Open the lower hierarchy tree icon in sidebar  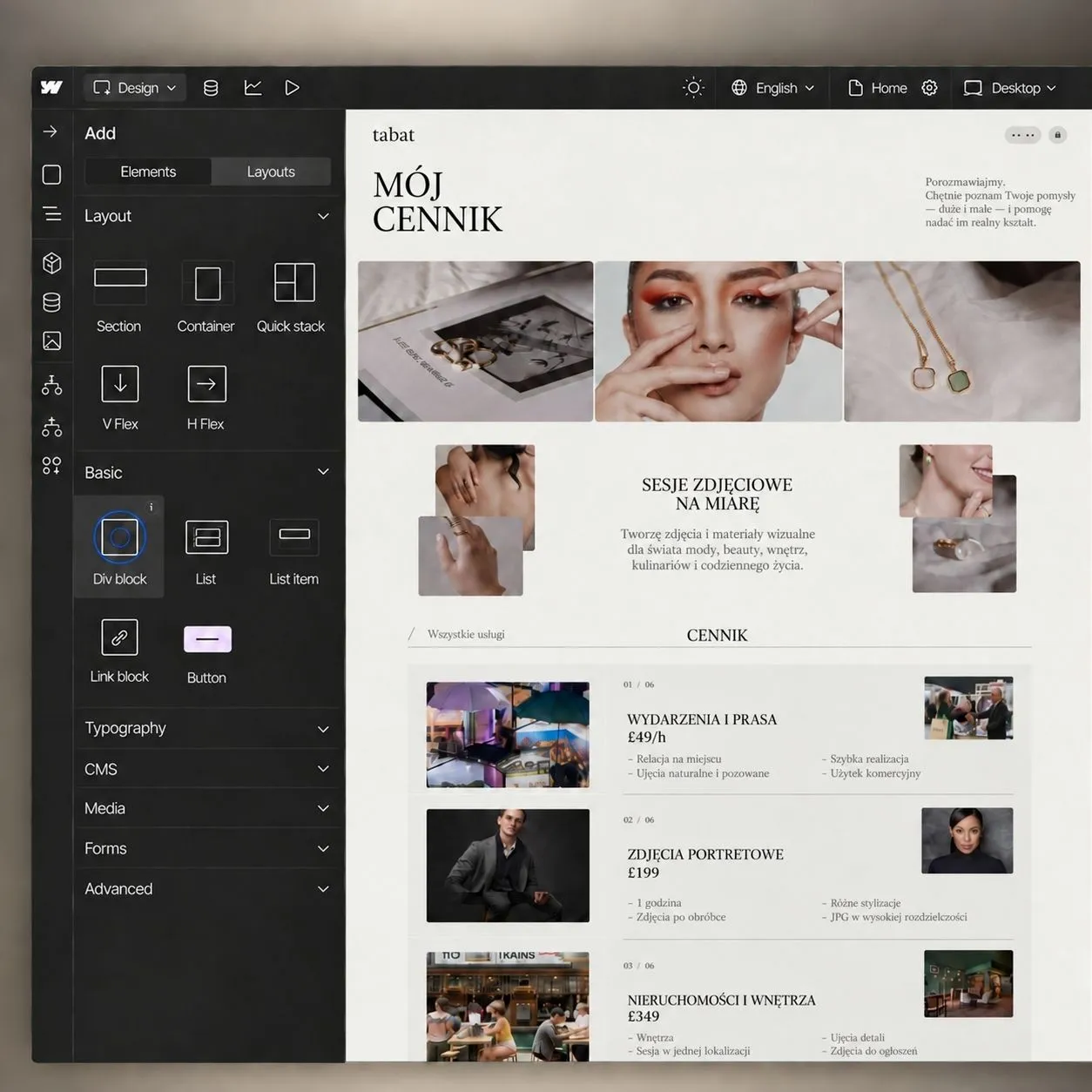[x=52, y=426]
